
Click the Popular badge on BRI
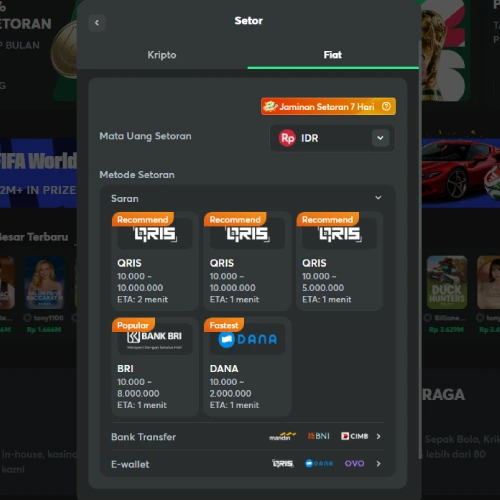(133, 325)
